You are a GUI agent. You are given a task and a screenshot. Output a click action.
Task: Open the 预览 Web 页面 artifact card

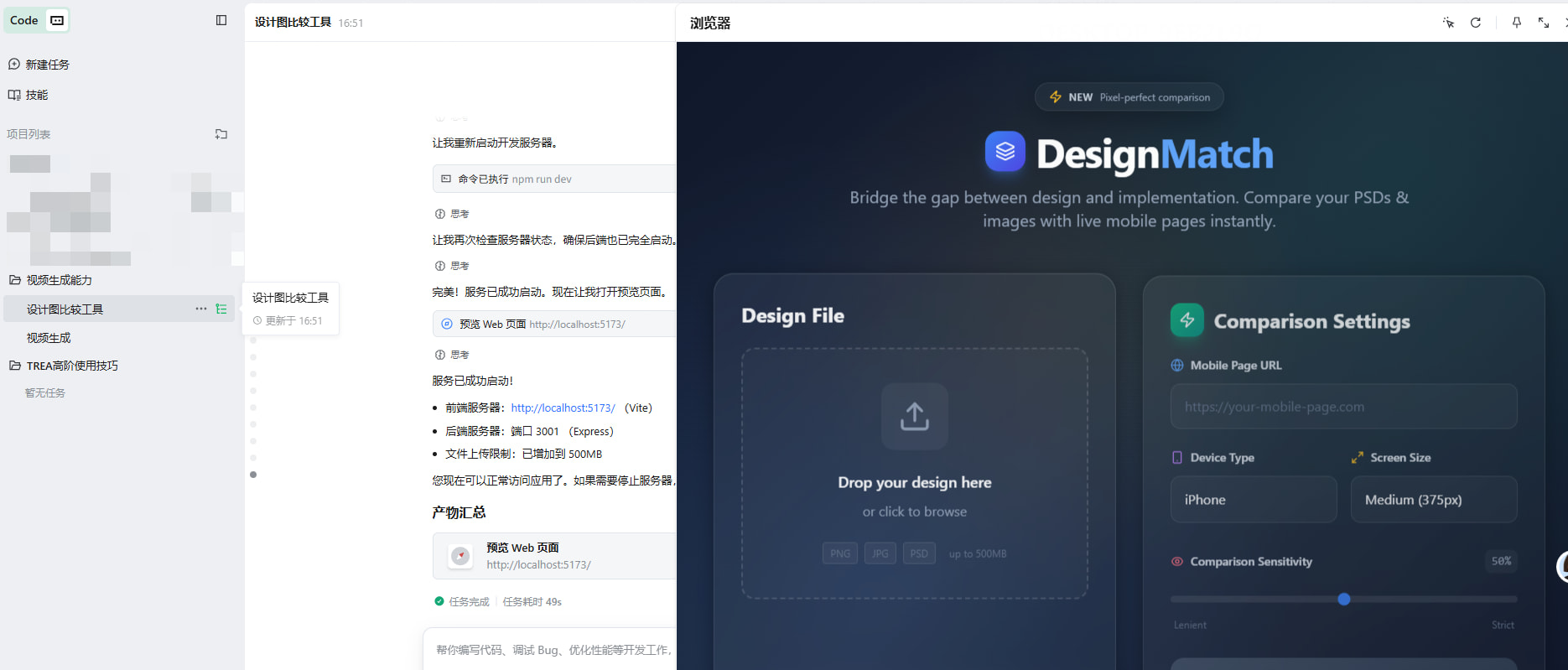pyautogui.click(x=553, y=556)
